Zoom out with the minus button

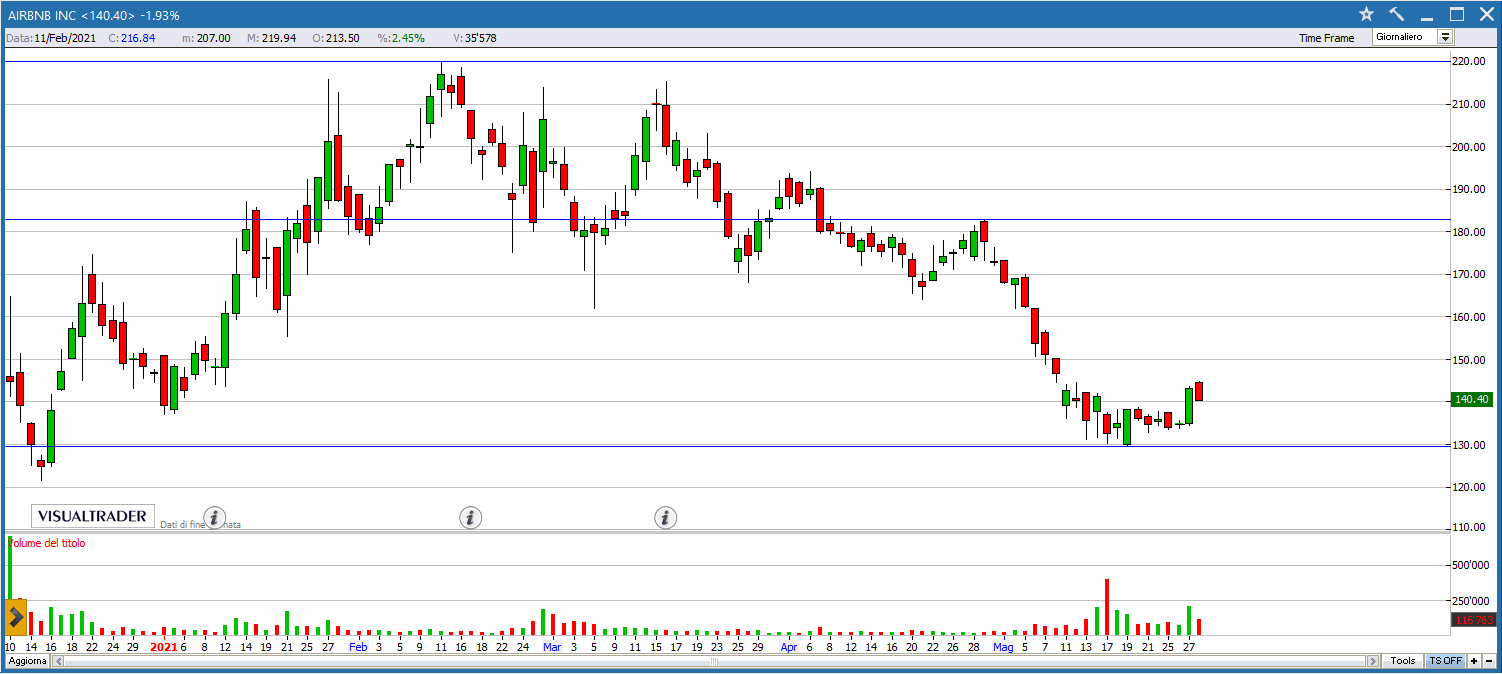(1489, 661)
